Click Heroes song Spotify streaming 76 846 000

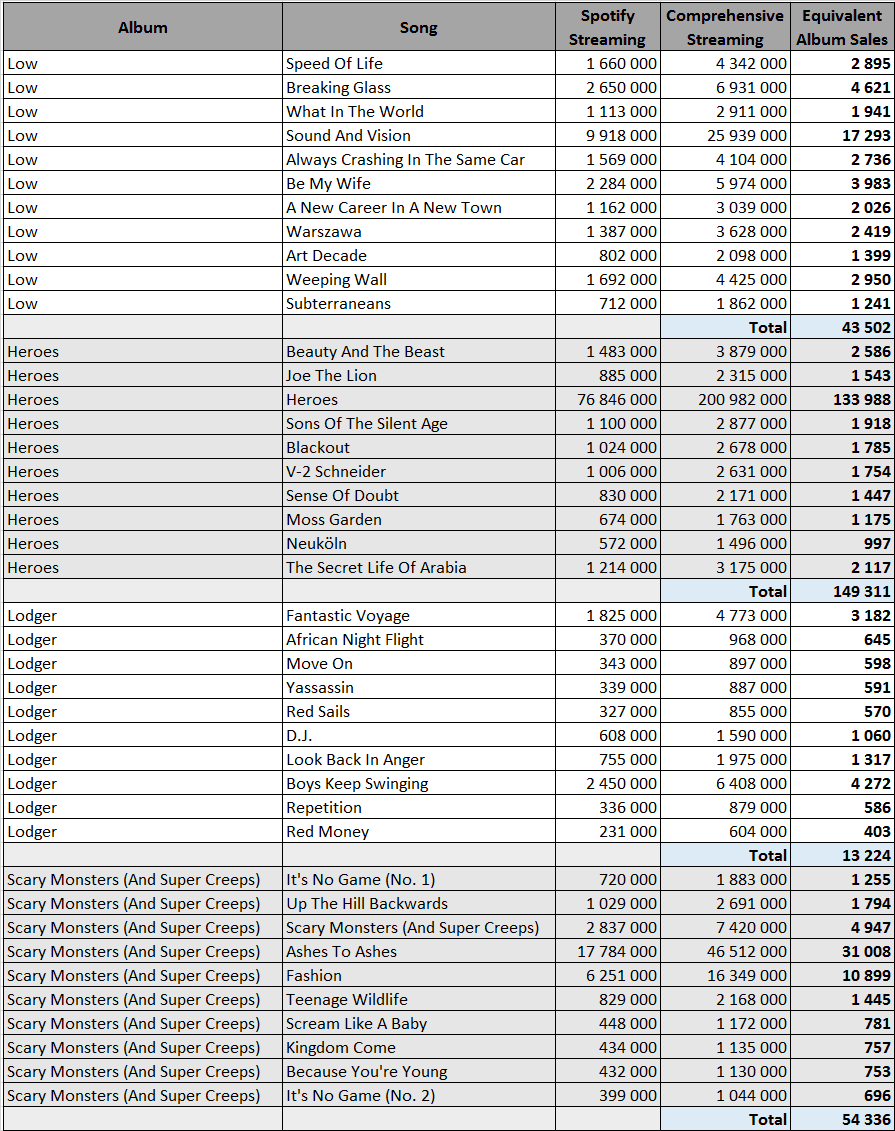[x=608, y=399]
